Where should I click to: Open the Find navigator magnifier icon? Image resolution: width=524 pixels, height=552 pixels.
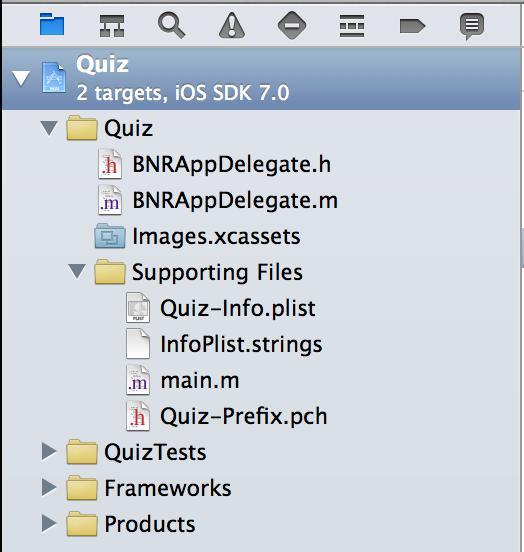click(171, 25)
